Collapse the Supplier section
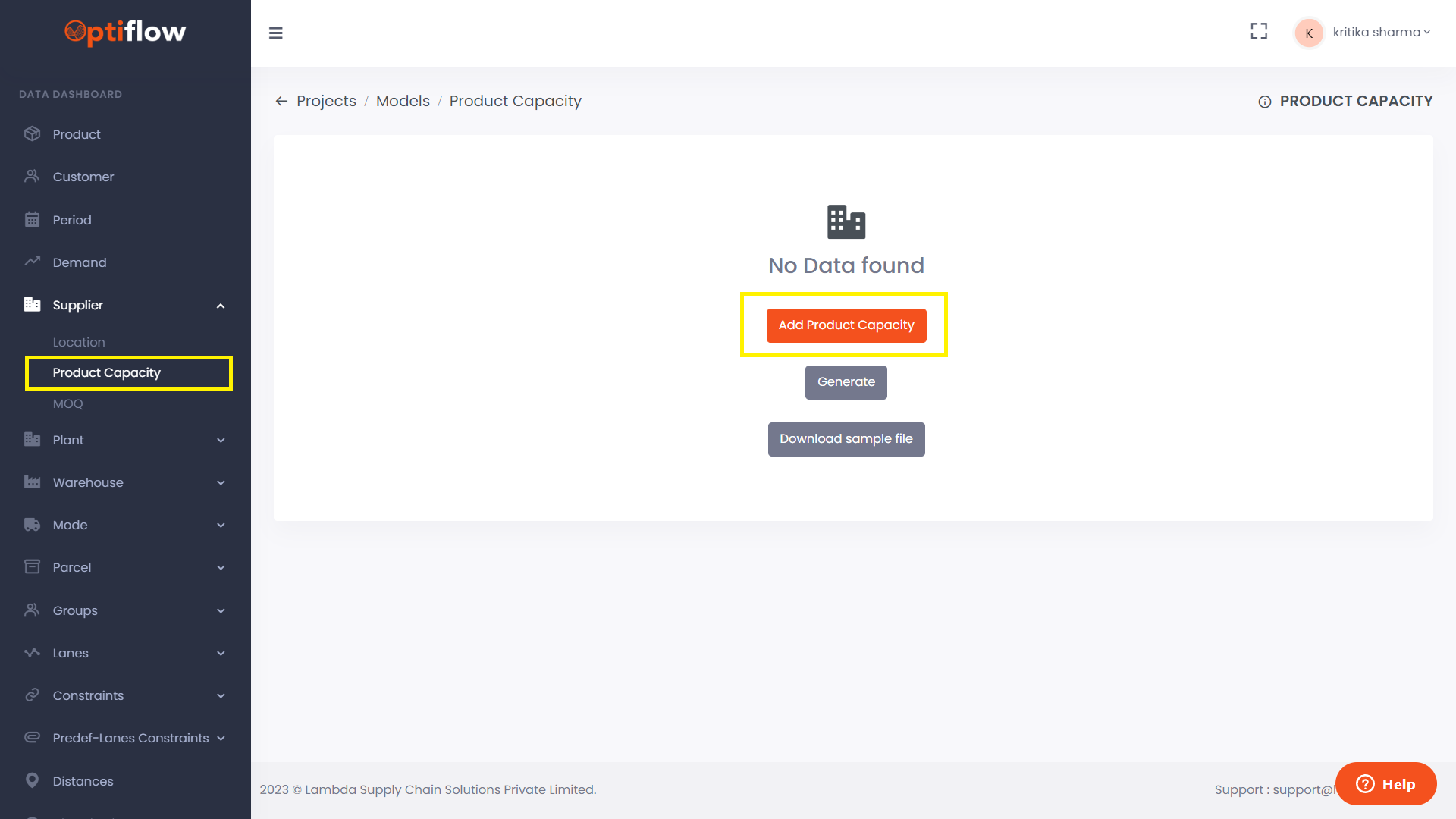 221,305
